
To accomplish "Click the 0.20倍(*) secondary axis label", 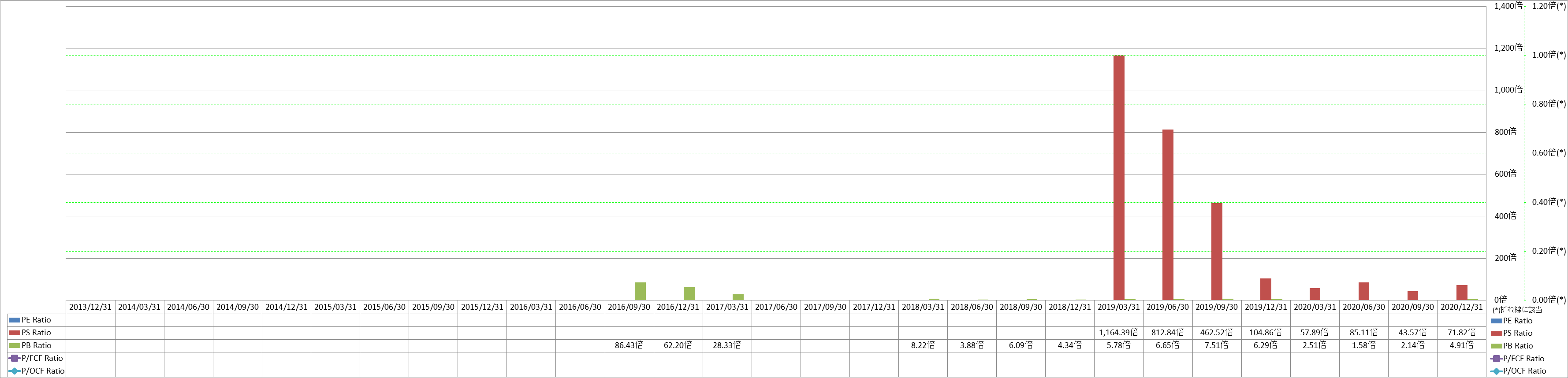I will point(1549,251).
